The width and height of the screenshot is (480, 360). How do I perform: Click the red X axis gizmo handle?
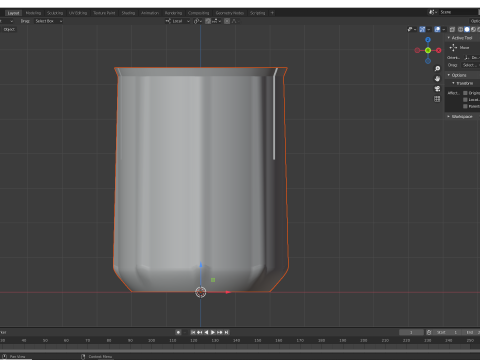click(x=439, y=50)
